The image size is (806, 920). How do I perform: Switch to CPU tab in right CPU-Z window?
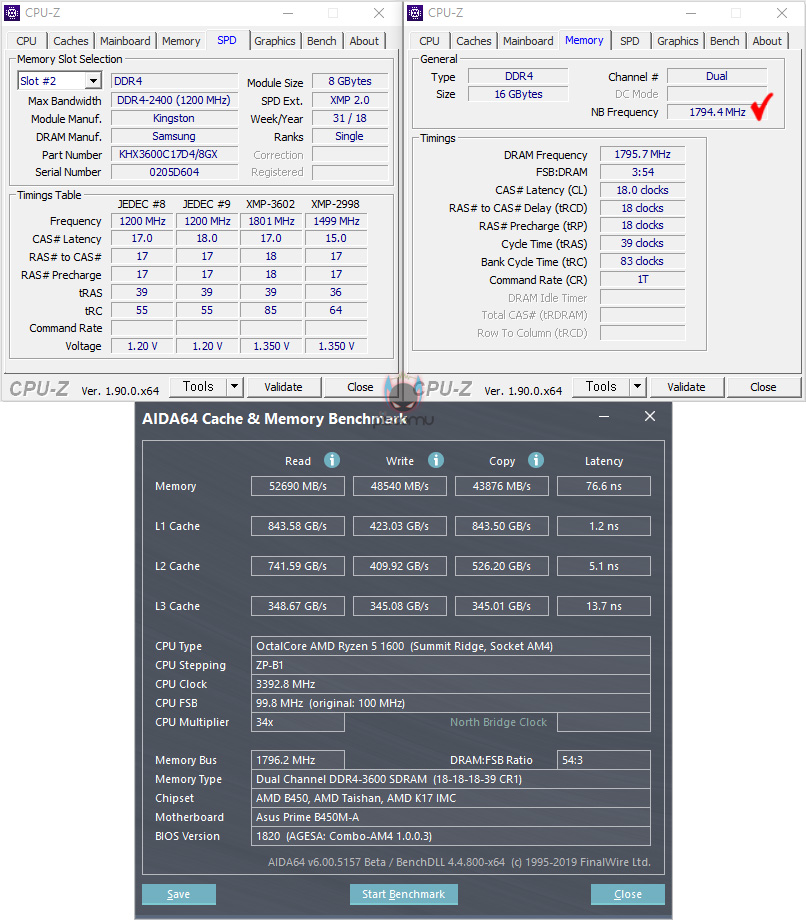(429, 41)
